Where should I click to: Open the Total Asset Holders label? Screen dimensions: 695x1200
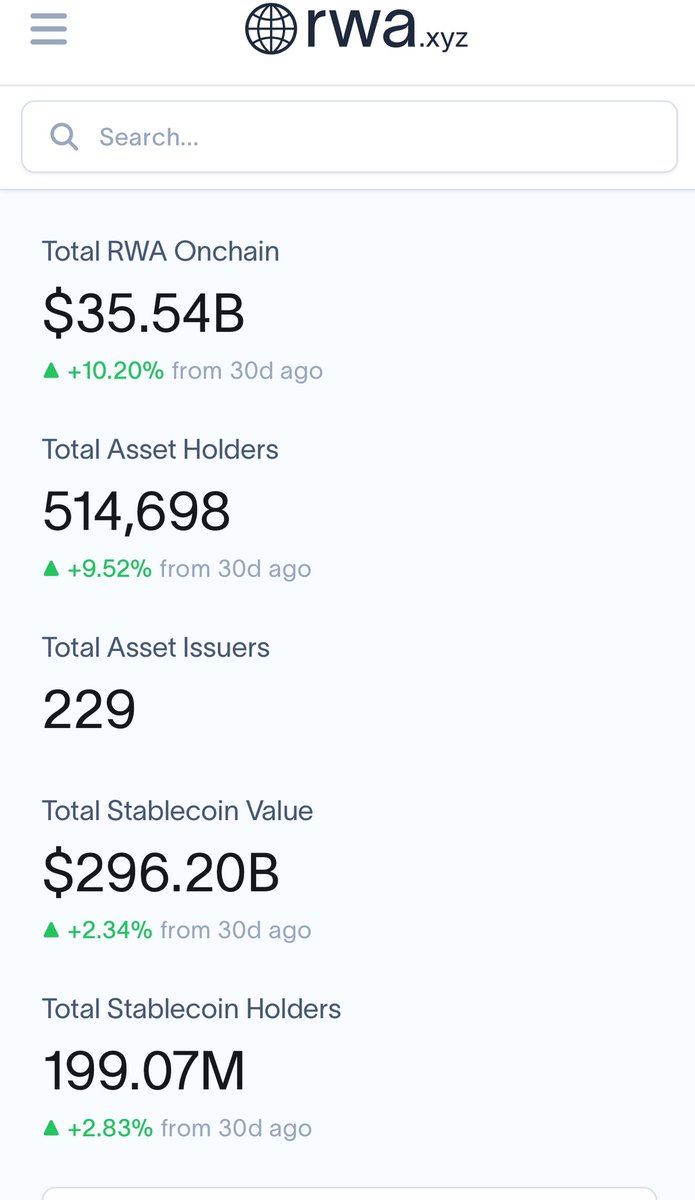click(x=160, y=449)
